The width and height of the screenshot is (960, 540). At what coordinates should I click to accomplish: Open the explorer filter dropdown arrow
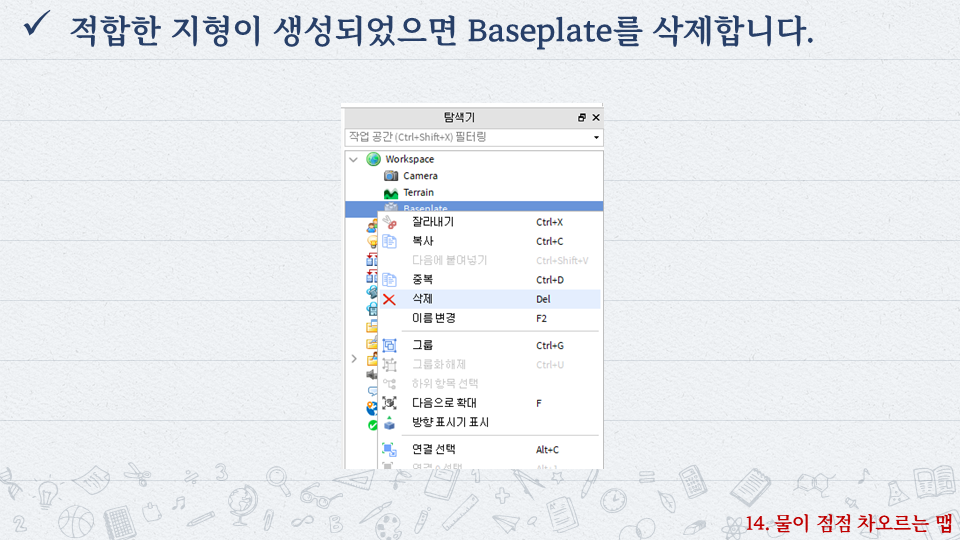click(596, 138)
